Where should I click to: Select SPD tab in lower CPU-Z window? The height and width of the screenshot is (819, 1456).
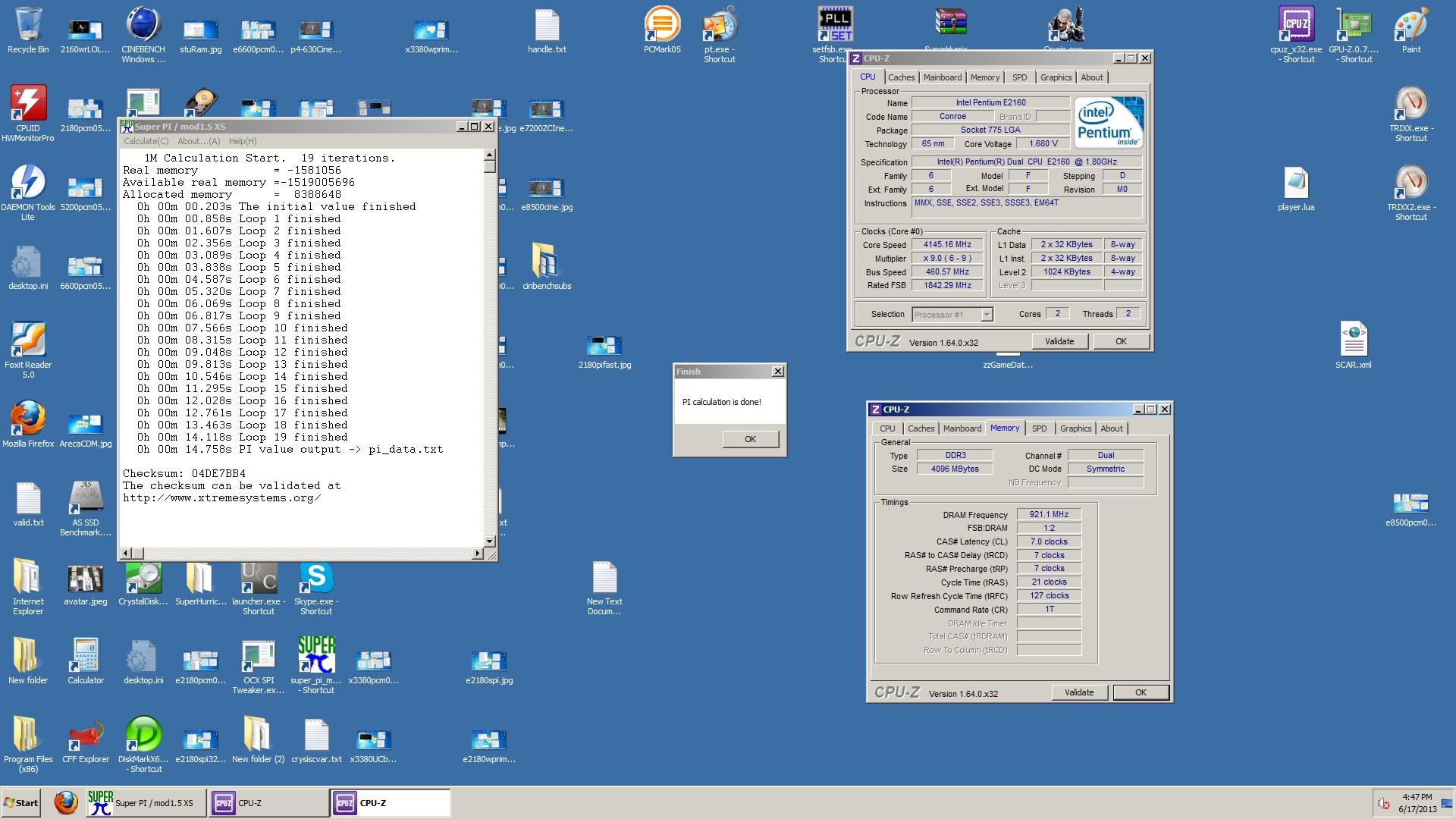[1039, 428]
